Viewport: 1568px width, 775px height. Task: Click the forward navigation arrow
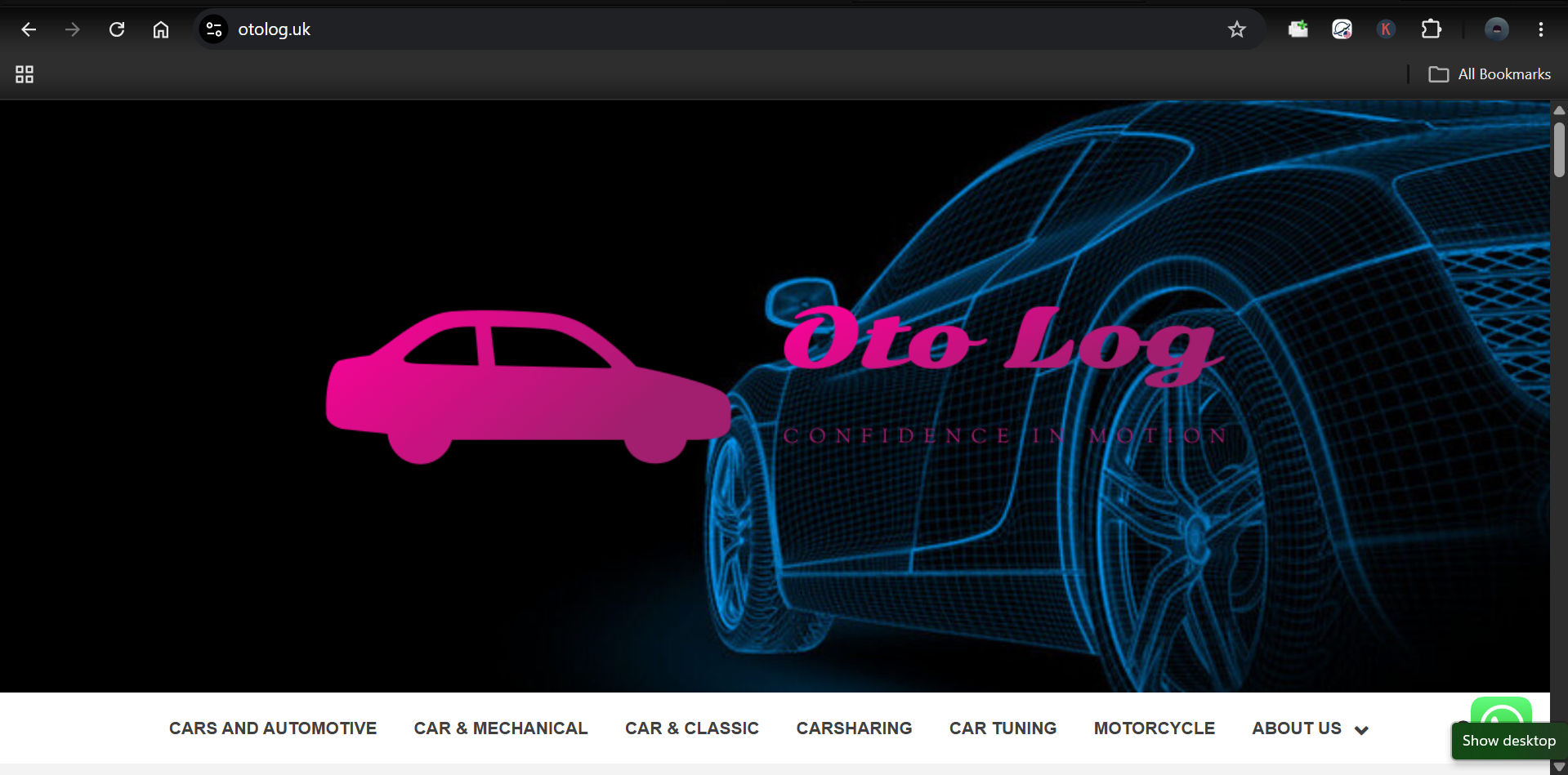click(x=73, y=29)
